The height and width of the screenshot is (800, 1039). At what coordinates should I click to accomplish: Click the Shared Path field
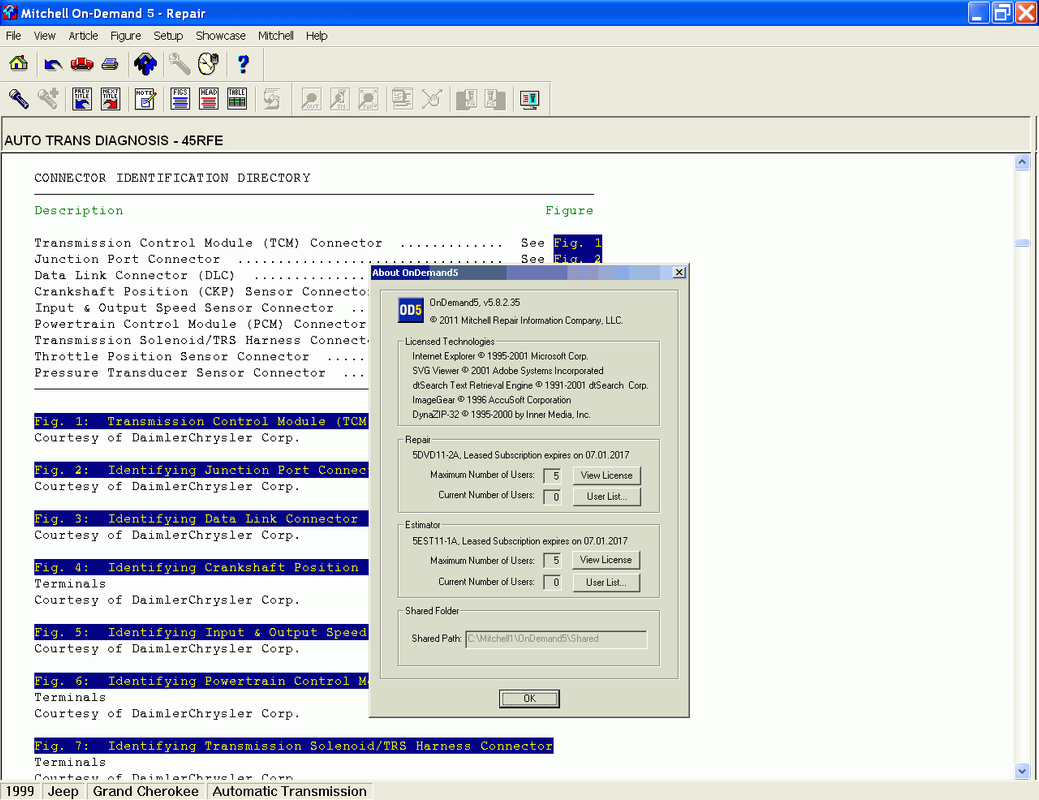tap(556, 639)
